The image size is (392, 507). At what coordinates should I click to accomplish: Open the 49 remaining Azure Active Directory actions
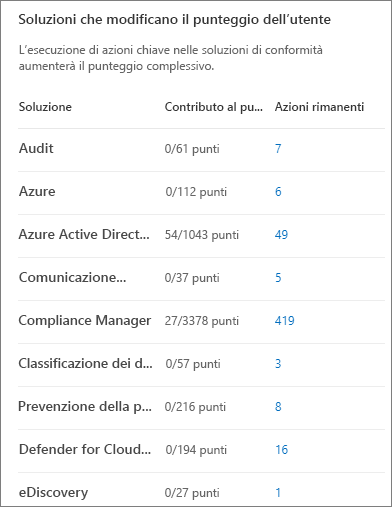pyautogui.click(x=281, y=235)
